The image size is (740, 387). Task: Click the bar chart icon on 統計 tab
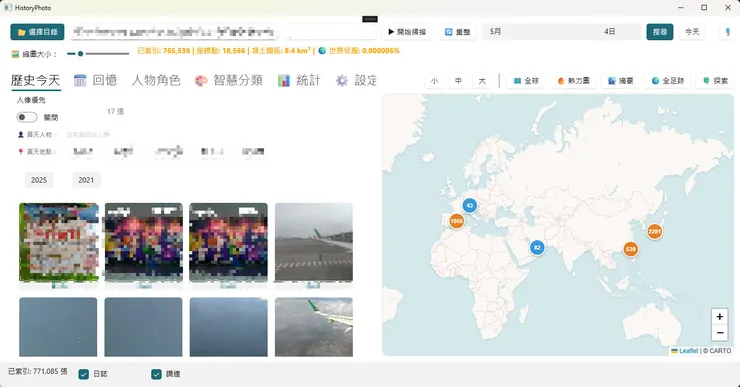(284, 81)
